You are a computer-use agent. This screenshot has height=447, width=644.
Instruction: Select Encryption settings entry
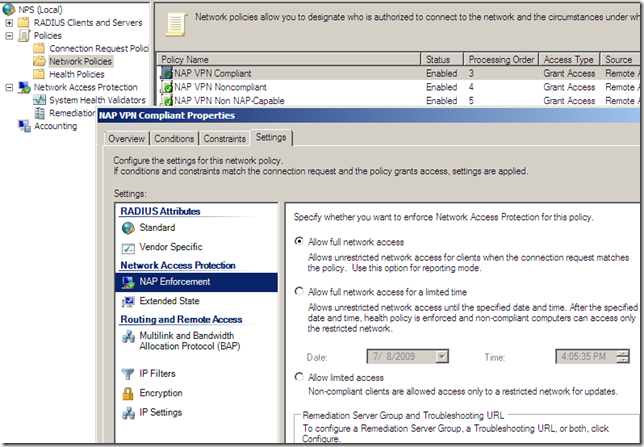pos(161,393)
